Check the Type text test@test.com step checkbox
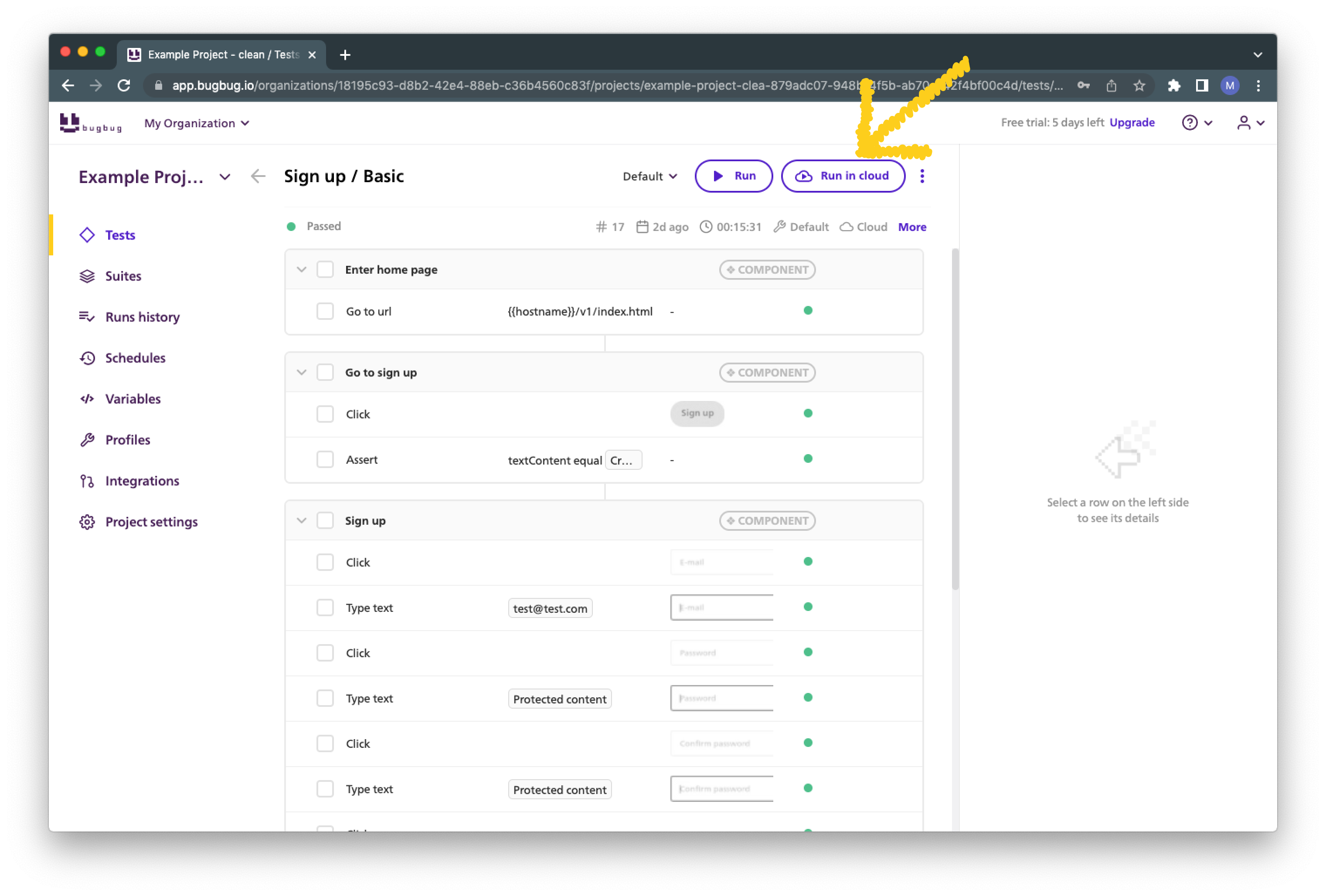This screenshot has width=1326, height=896. tap(325, 608)
